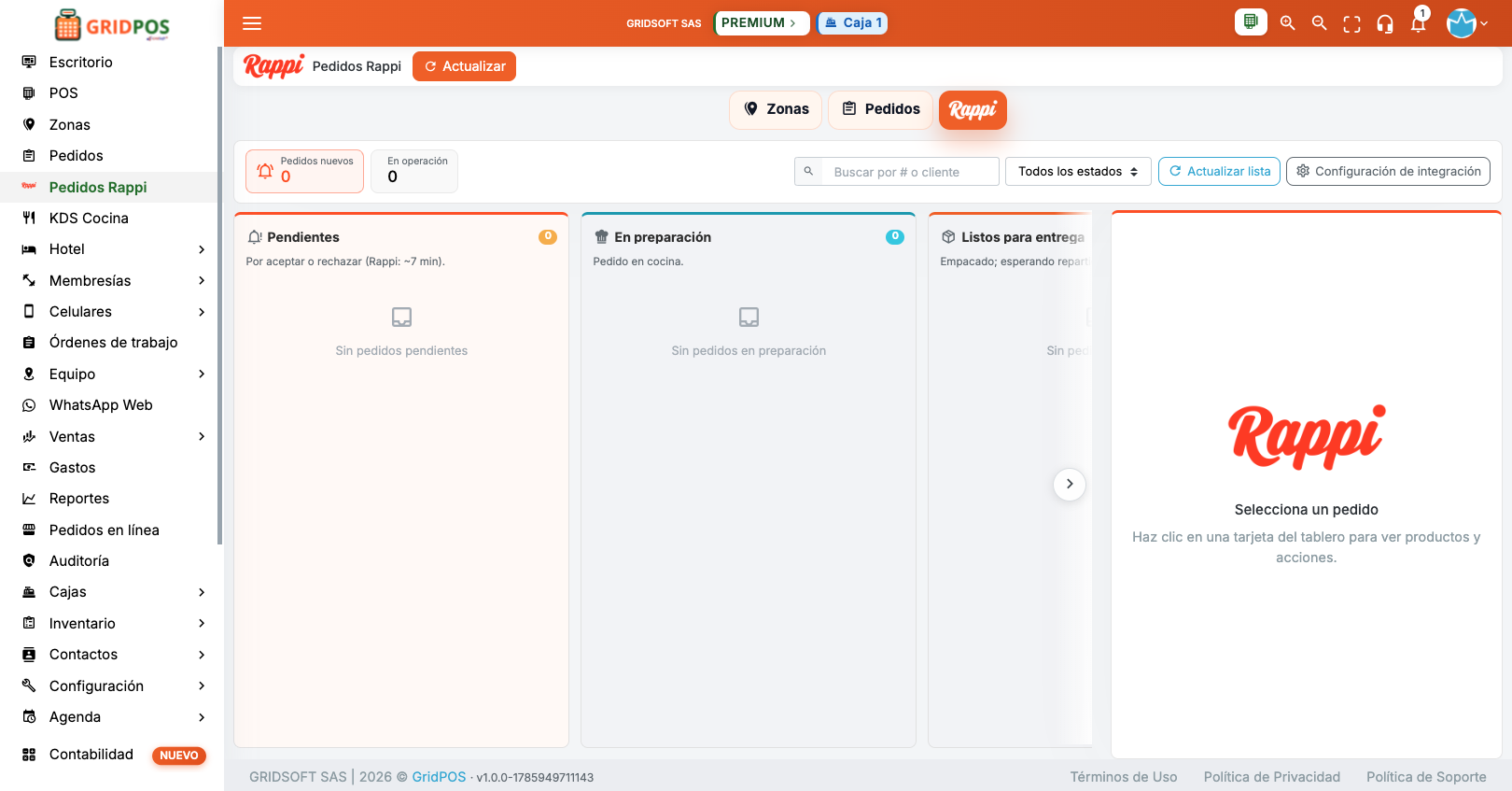Switch to the Zonas tab
This screenshot has height=791, width=1512.
pos(776,109)
